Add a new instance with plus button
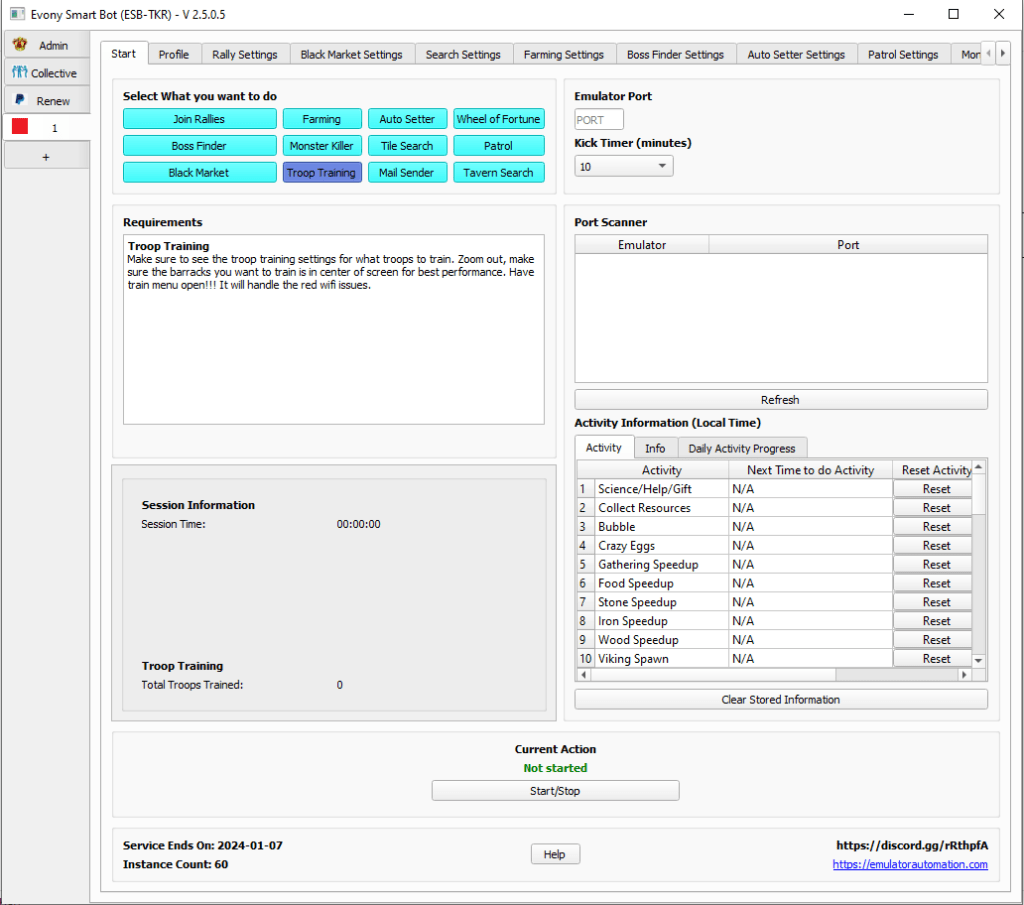 click(x=46, y=157)
